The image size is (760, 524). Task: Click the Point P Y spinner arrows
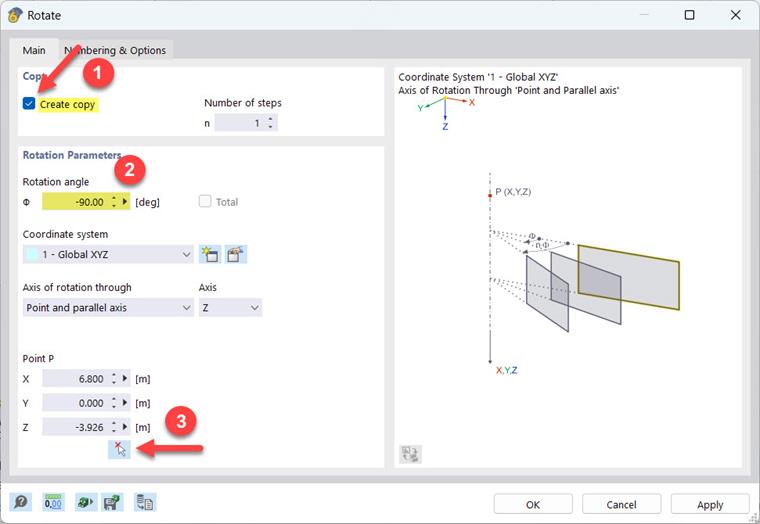click(114, 403)
